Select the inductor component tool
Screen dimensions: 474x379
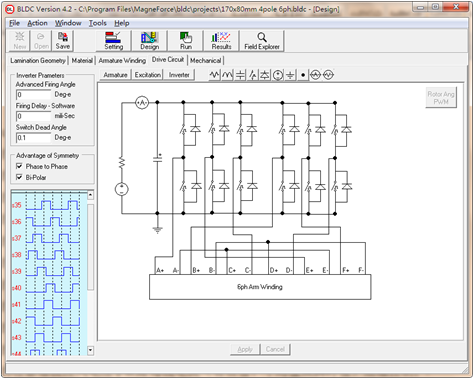[227, 75]
